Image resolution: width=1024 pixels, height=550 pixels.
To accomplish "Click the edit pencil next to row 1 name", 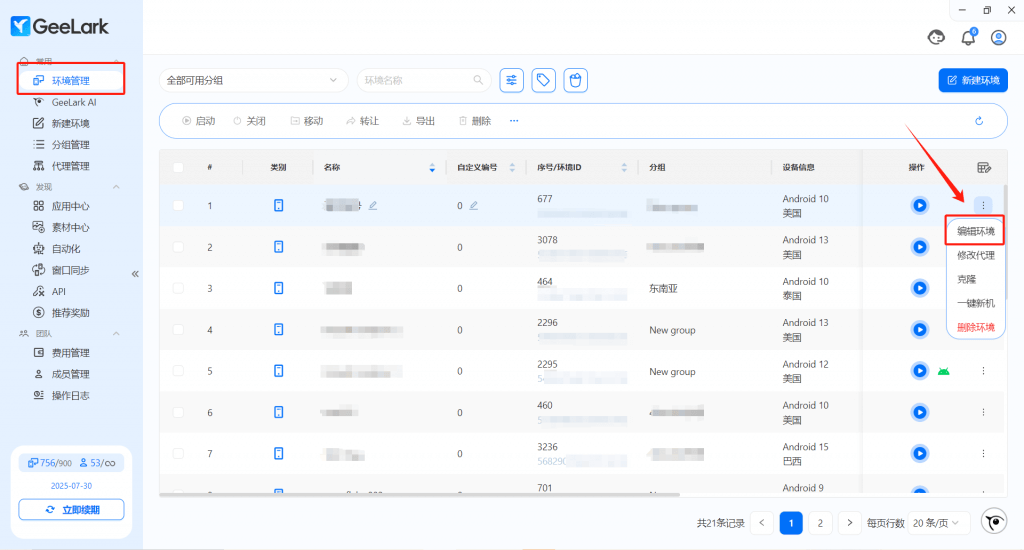I will pos(373,205).
